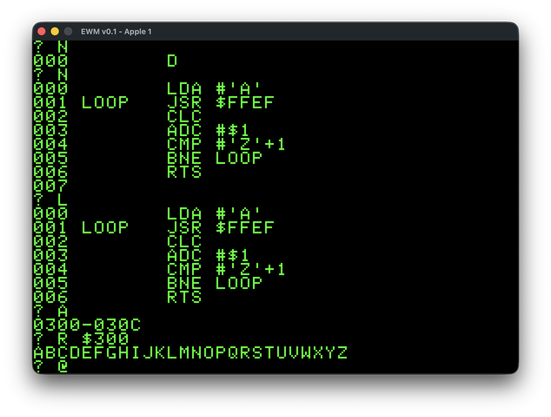Click the first ADC #$1 instruction
Viewport: 551px width, 417px height.
tap(208, 130)
